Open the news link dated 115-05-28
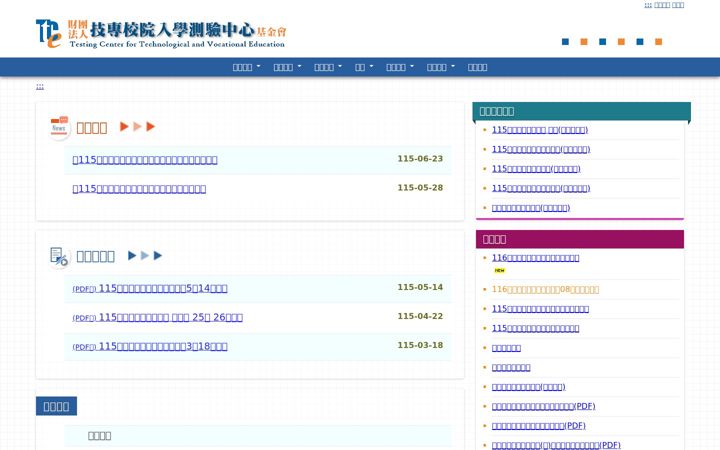 click(x=139, y=189)
